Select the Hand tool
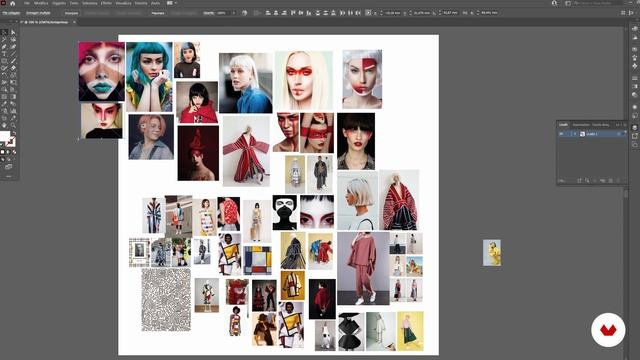This screenshot has width=640, height=360. 4,125
